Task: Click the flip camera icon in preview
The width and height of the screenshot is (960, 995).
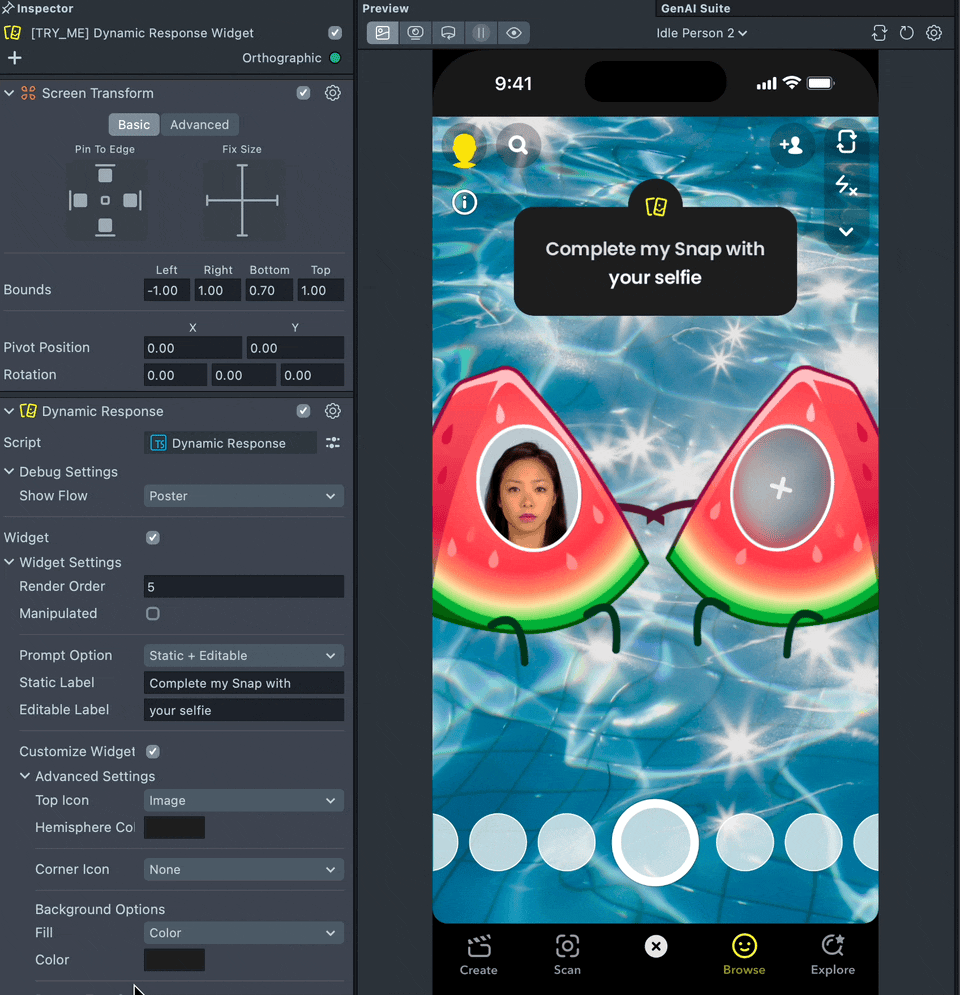Action: [x=846, y=142]
